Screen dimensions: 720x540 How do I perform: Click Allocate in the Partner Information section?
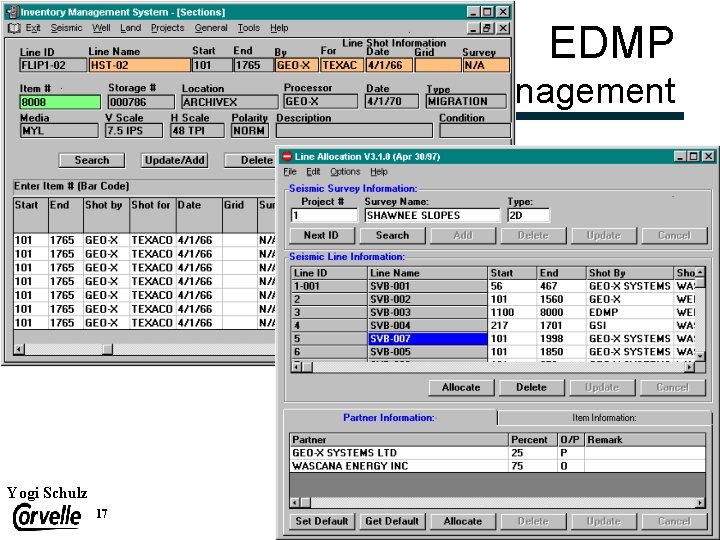pyautogui.click(x=463, y=522)
